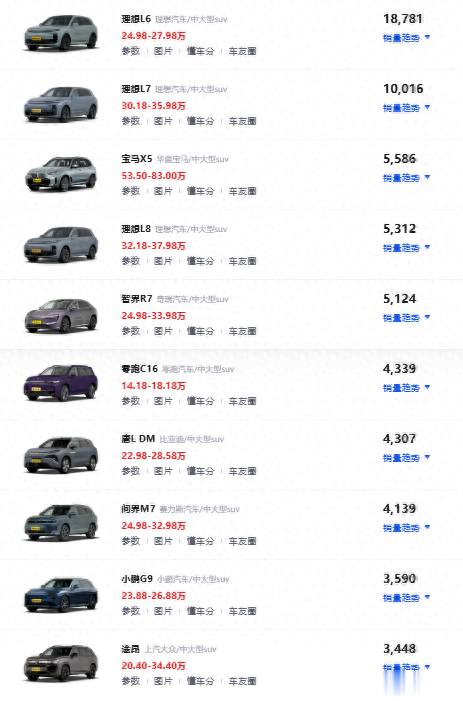
Task: Open the blue 小鹏G9 car image
Action: click(x=61, y=595)
